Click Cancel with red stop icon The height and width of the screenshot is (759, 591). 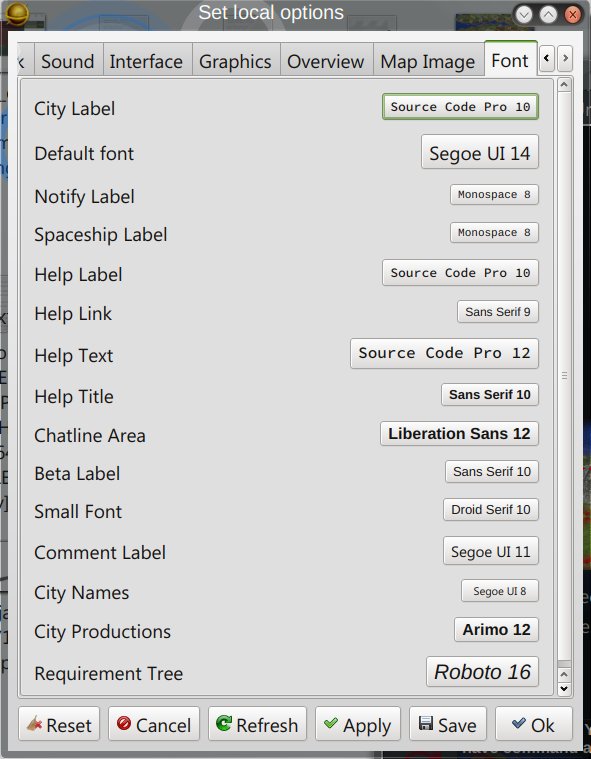click(154, 724)
